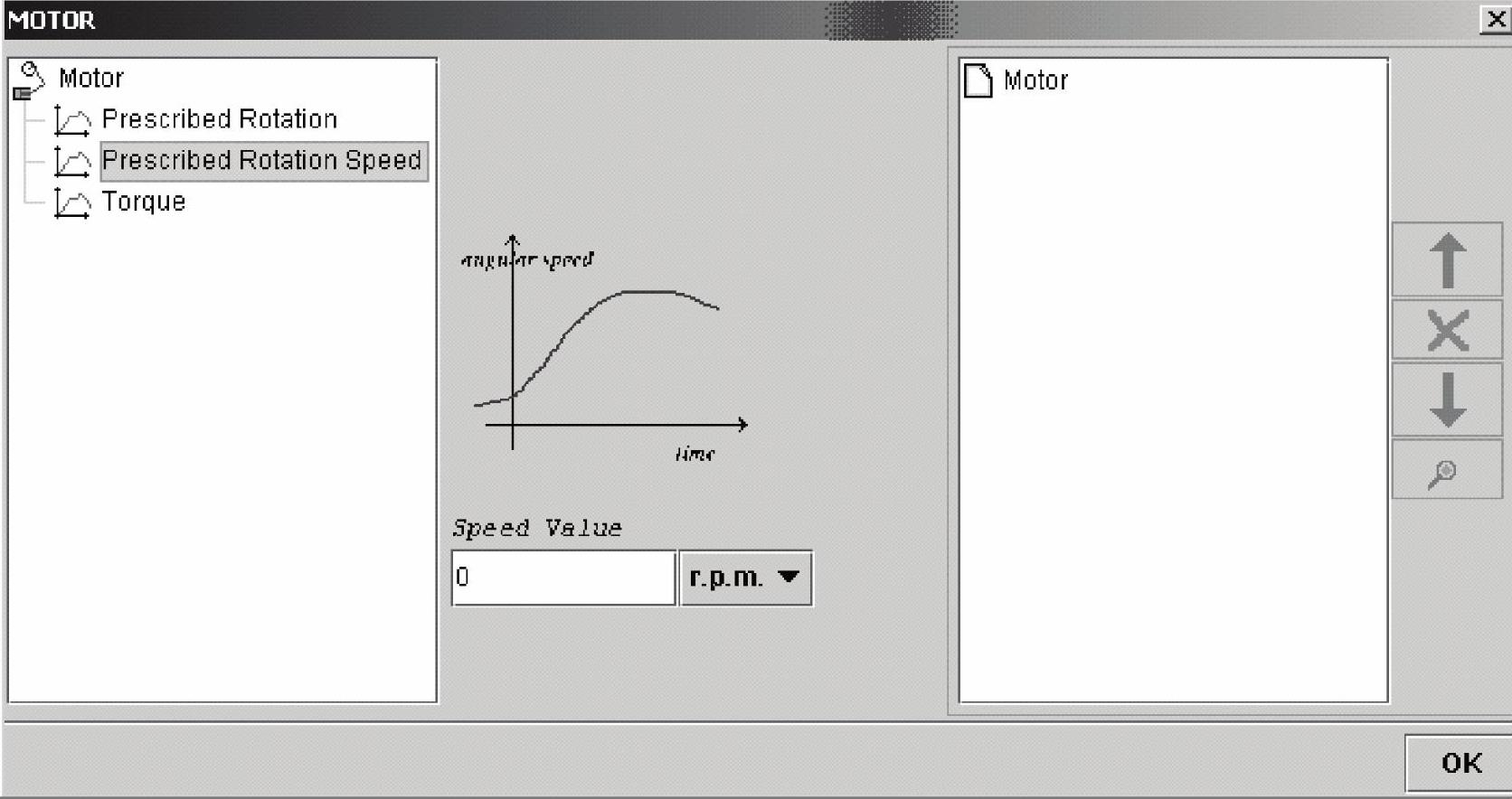Select the Prescribed Rotation Speed tree item
1512x799 pixels.
click(x=262, y=161)
